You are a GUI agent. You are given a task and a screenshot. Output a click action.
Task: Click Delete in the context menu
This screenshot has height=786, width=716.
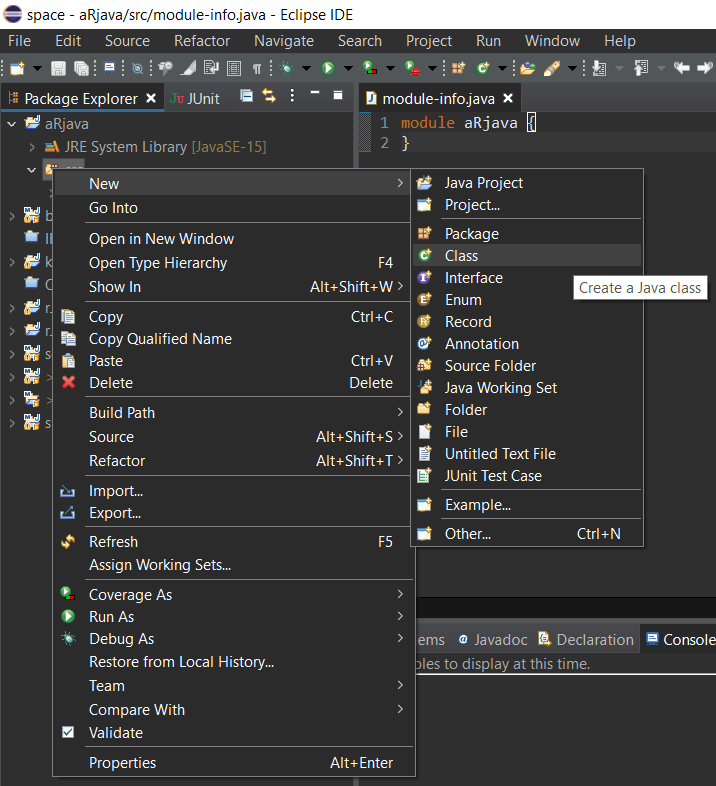click(x=234, y=383)
